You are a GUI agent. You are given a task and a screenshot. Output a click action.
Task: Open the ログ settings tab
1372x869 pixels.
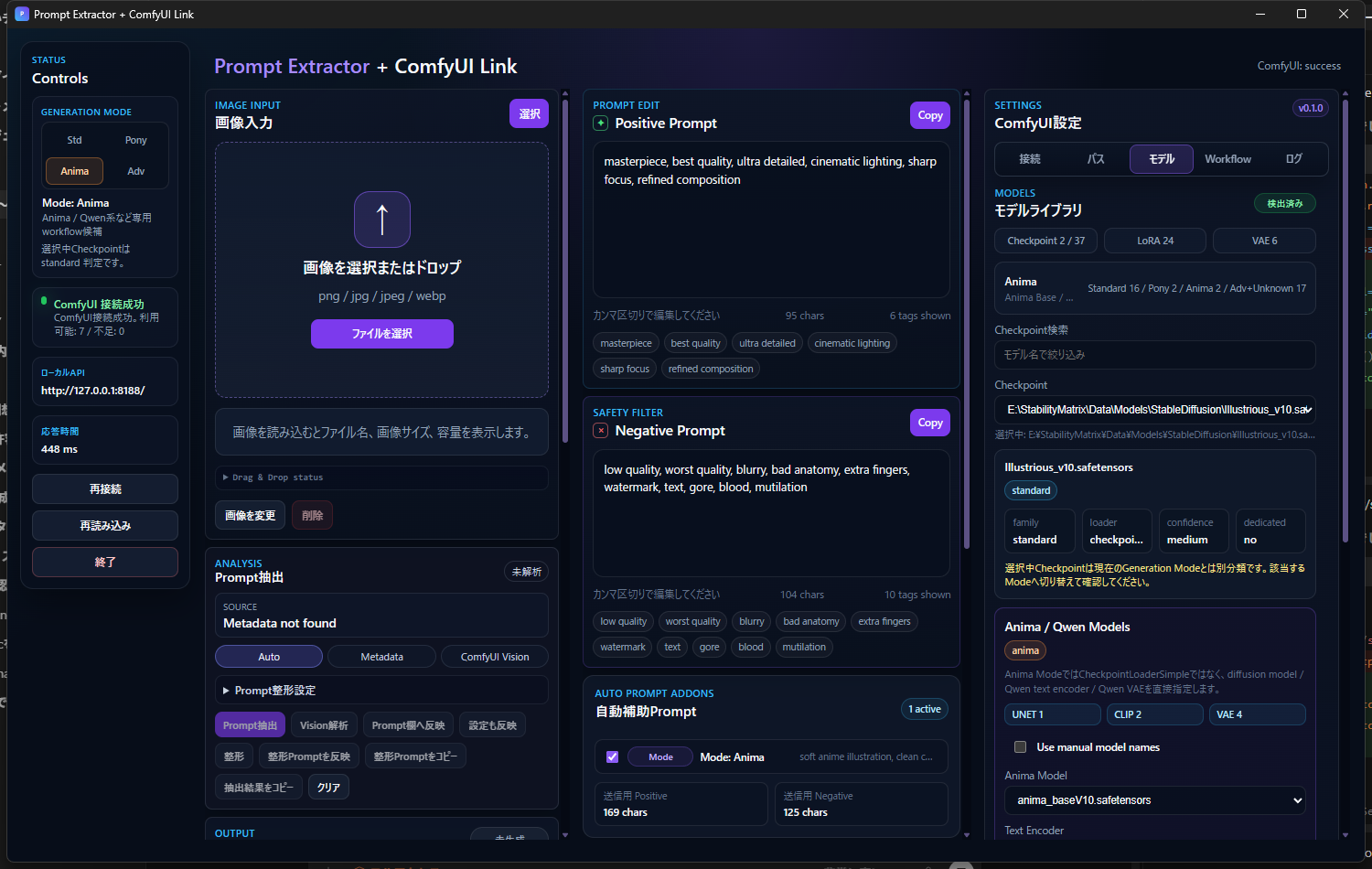(1293, 159)
